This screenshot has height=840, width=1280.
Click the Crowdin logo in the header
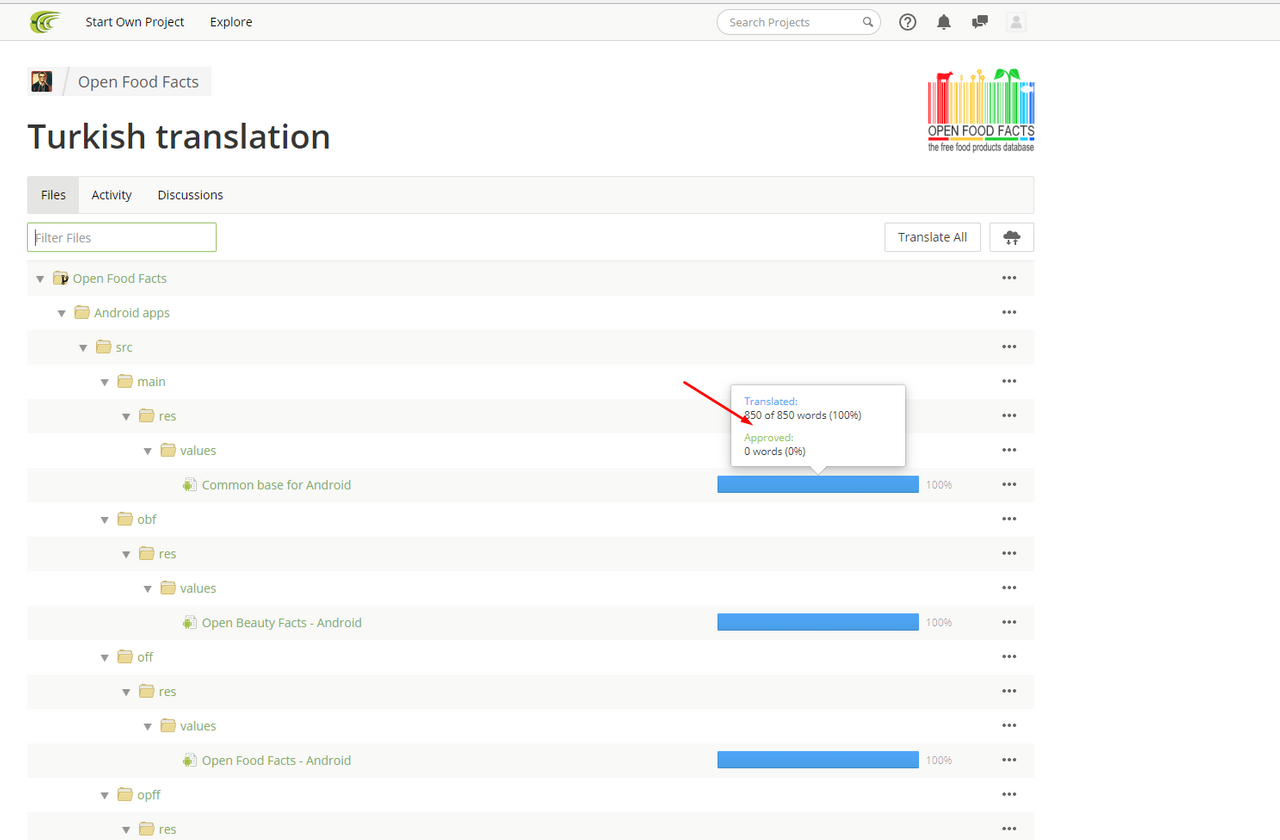tap(45, 21)
